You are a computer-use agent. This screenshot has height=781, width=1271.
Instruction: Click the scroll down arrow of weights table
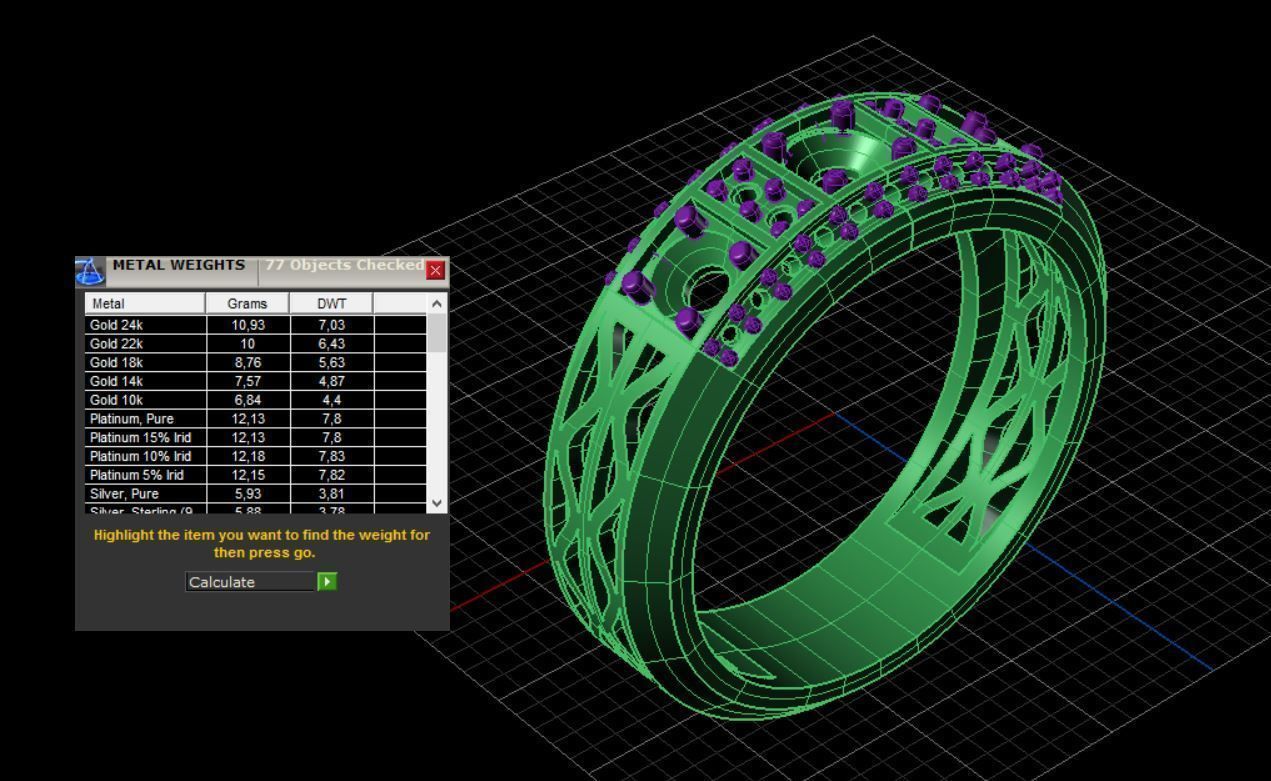pos(436,503)
